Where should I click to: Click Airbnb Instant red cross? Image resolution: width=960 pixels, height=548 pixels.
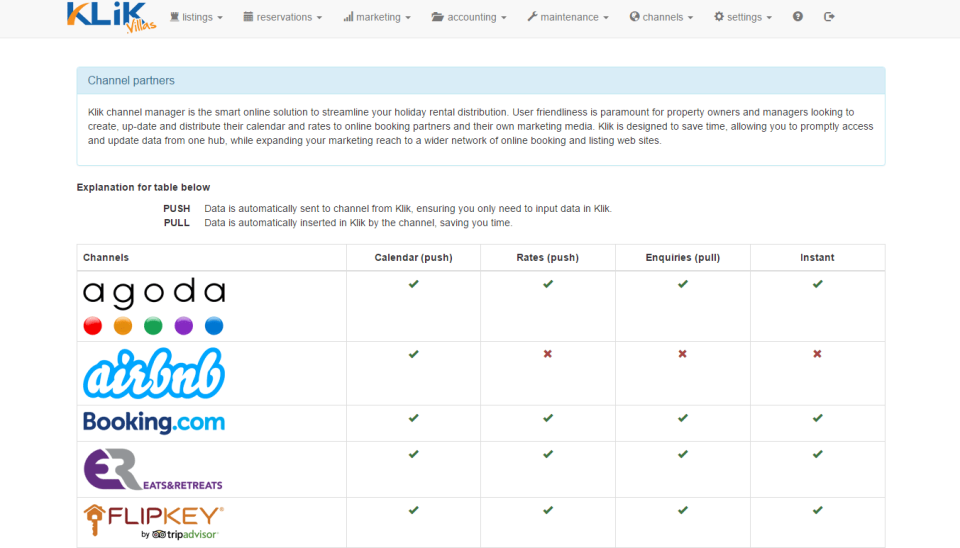(x=817, y=354)
